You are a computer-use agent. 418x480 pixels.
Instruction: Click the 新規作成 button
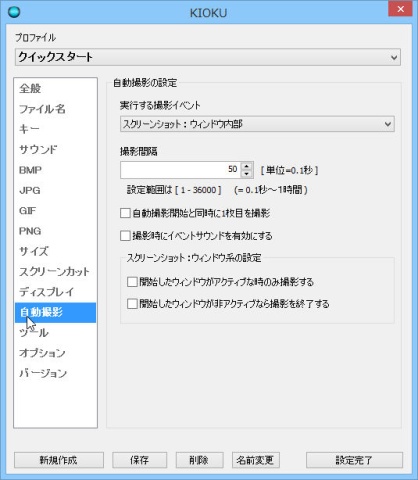click(x=59, y=460)
